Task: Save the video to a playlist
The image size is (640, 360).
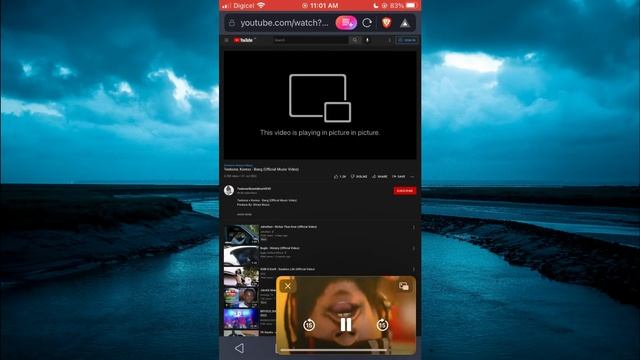Action: pyautogui.click(x=399, y=176)
